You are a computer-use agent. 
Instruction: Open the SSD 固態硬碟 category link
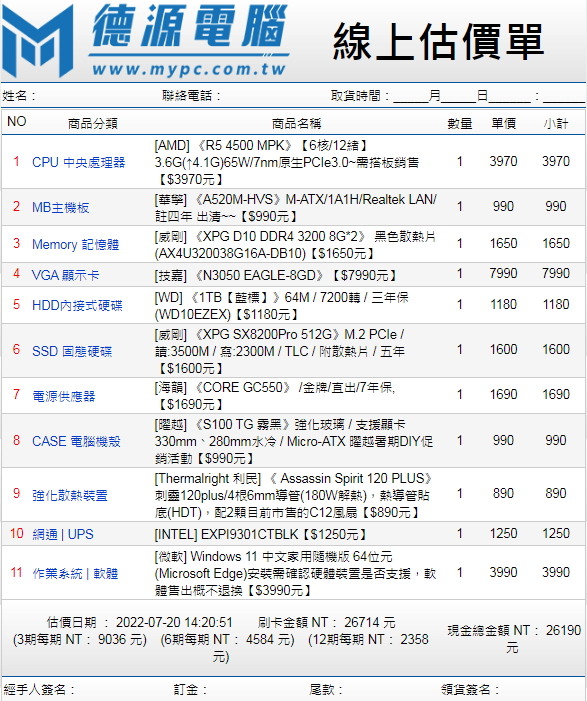(72, 351)
